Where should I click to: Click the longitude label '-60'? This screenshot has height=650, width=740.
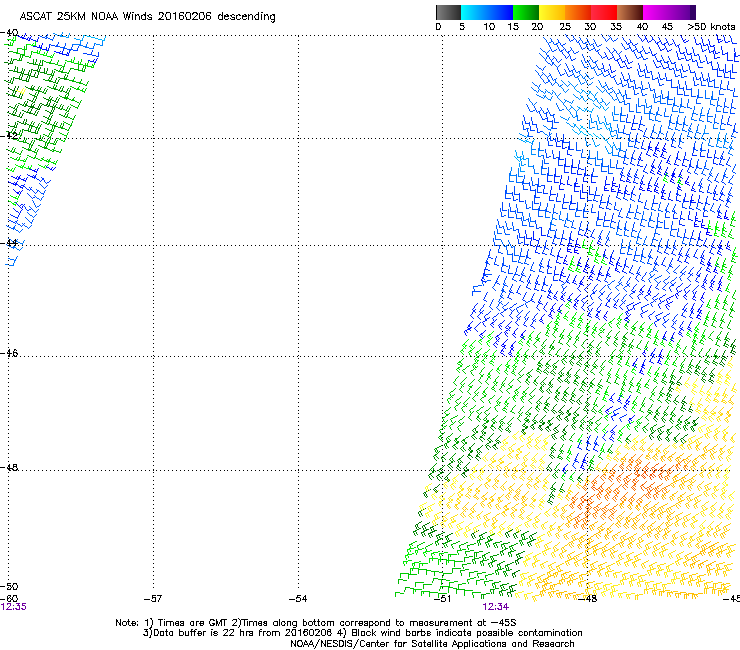point(9,599)
